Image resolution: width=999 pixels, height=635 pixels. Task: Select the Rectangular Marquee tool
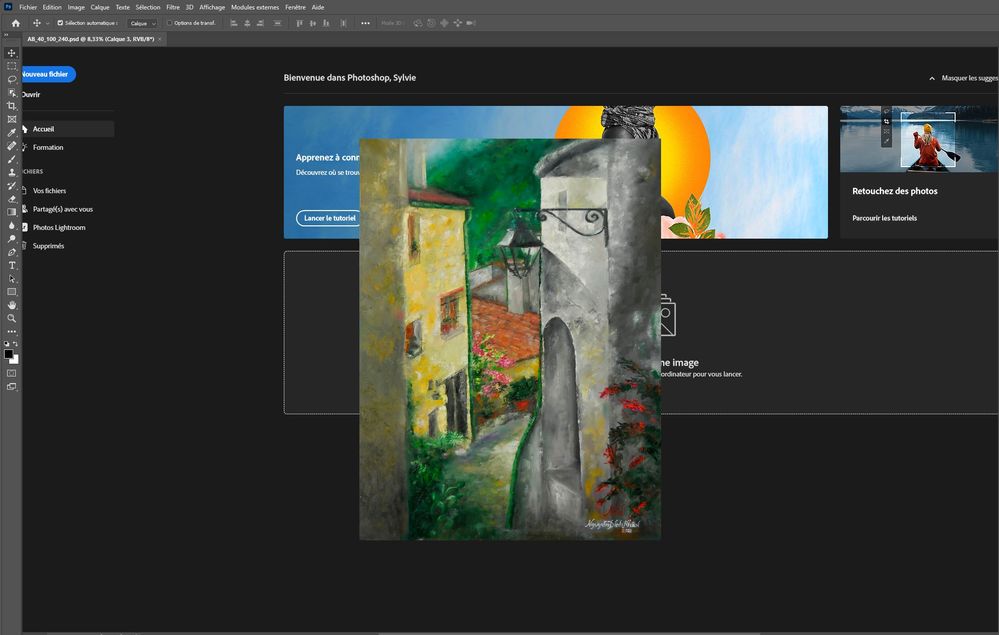click(11, 66)
